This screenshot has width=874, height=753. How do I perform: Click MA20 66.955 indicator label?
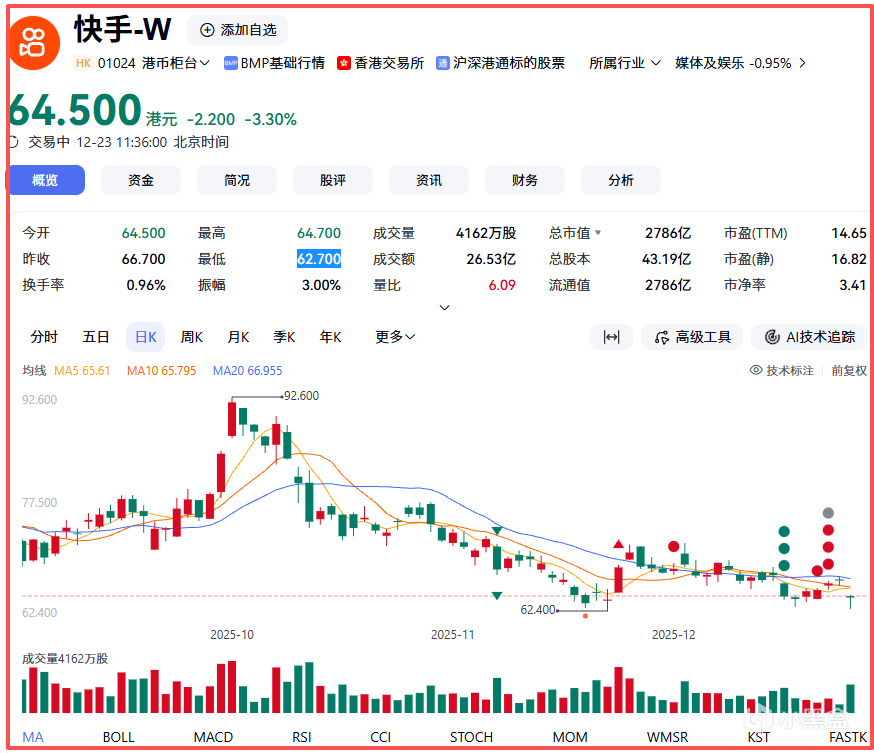(x=247, y=371)
